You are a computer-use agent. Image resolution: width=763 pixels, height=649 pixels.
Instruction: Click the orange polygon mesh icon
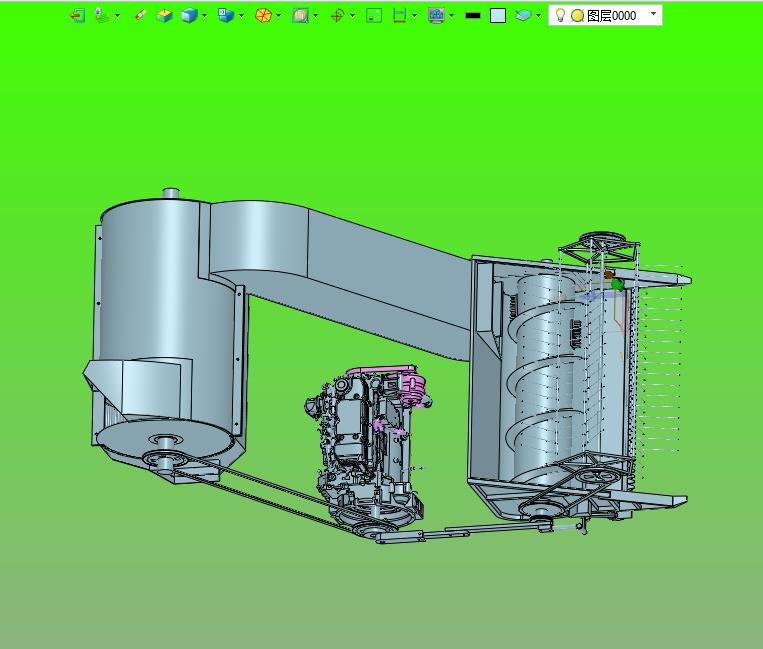point(263,16)
